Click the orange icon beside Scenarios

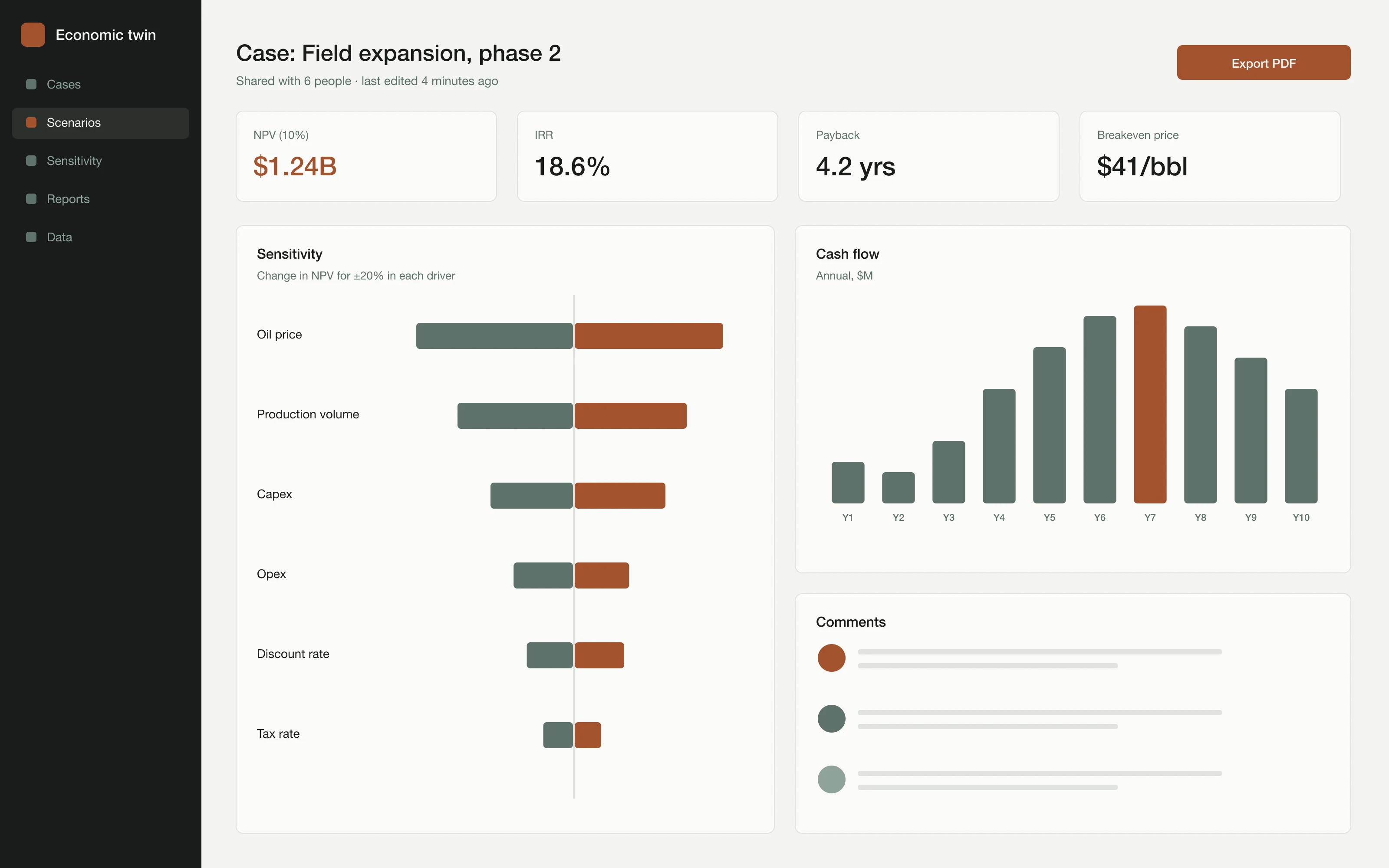(32, 122)
